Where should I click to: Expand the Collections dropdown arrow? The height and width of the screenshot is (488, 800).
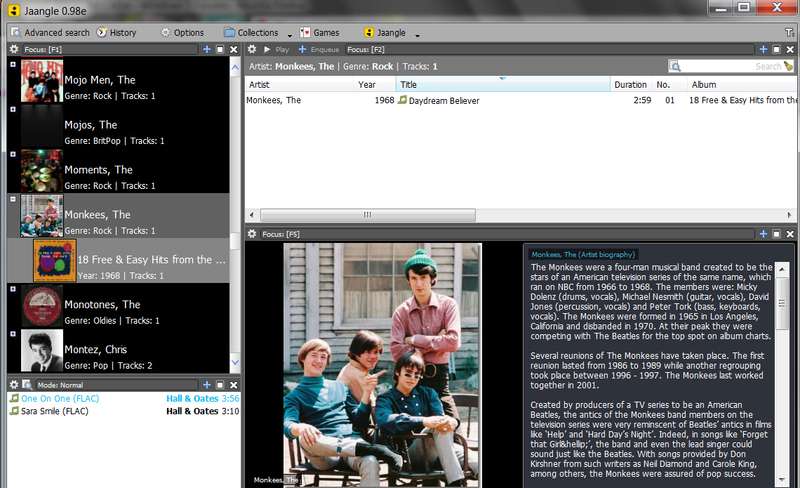tap(290, 35)
